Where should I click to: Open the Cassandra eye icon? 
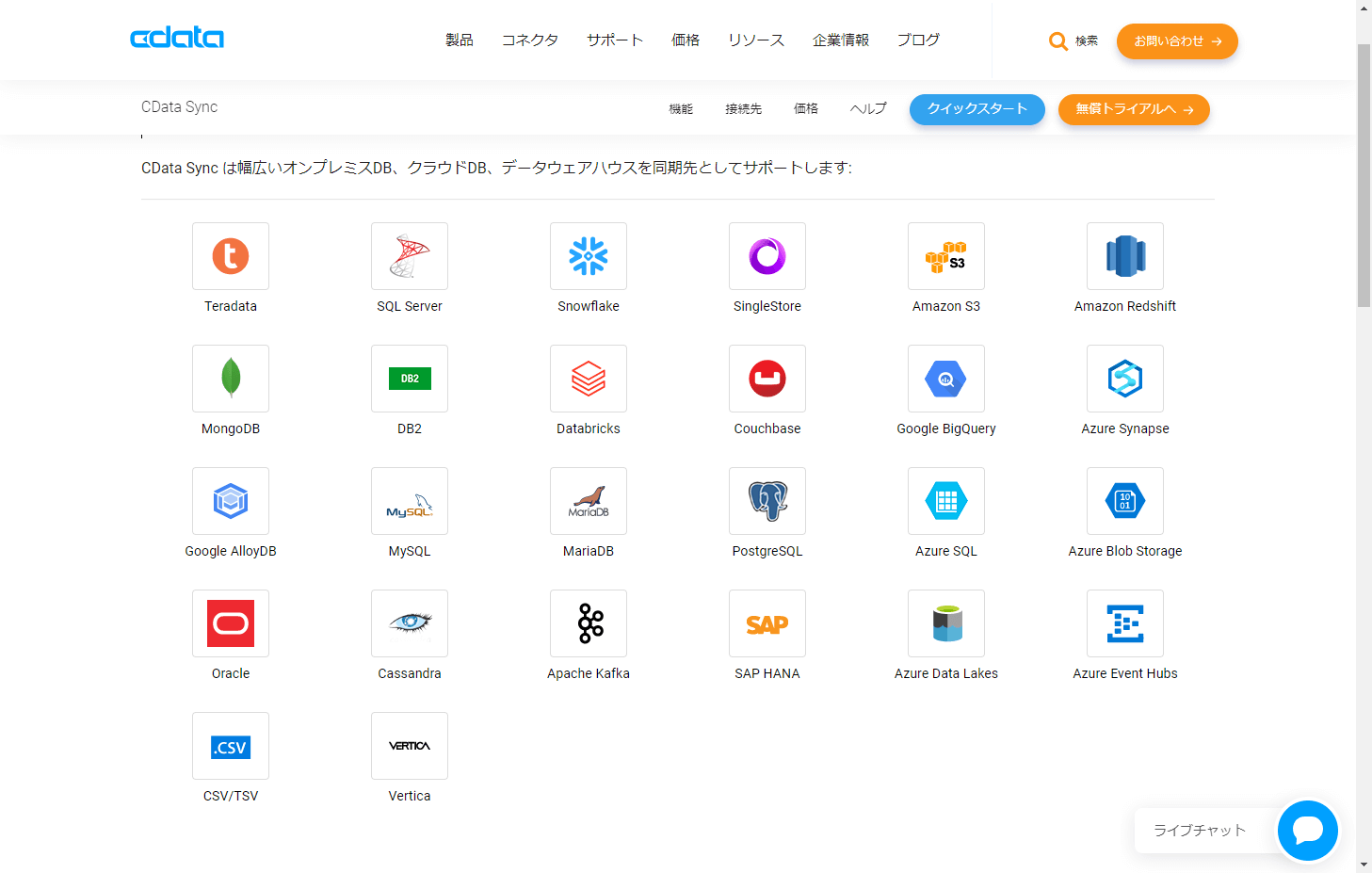(x=410, y=623)
